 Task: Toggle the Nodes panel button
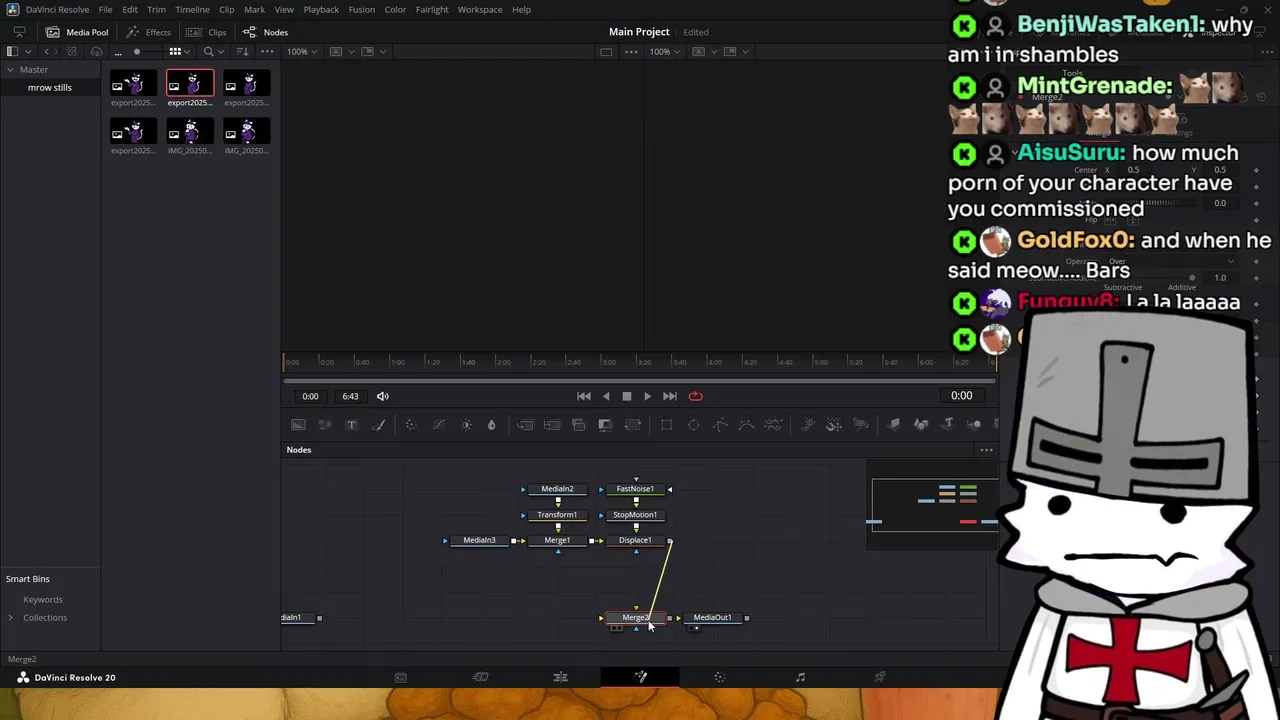point(265,32)
